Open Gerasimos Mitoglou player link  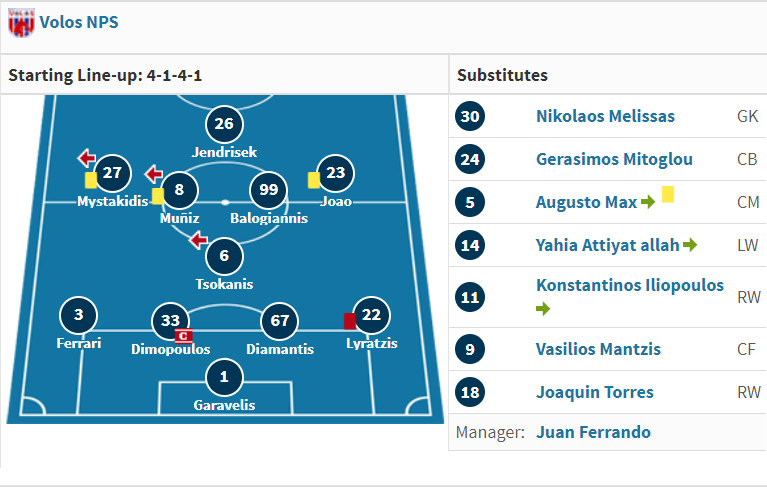point(614,159)
